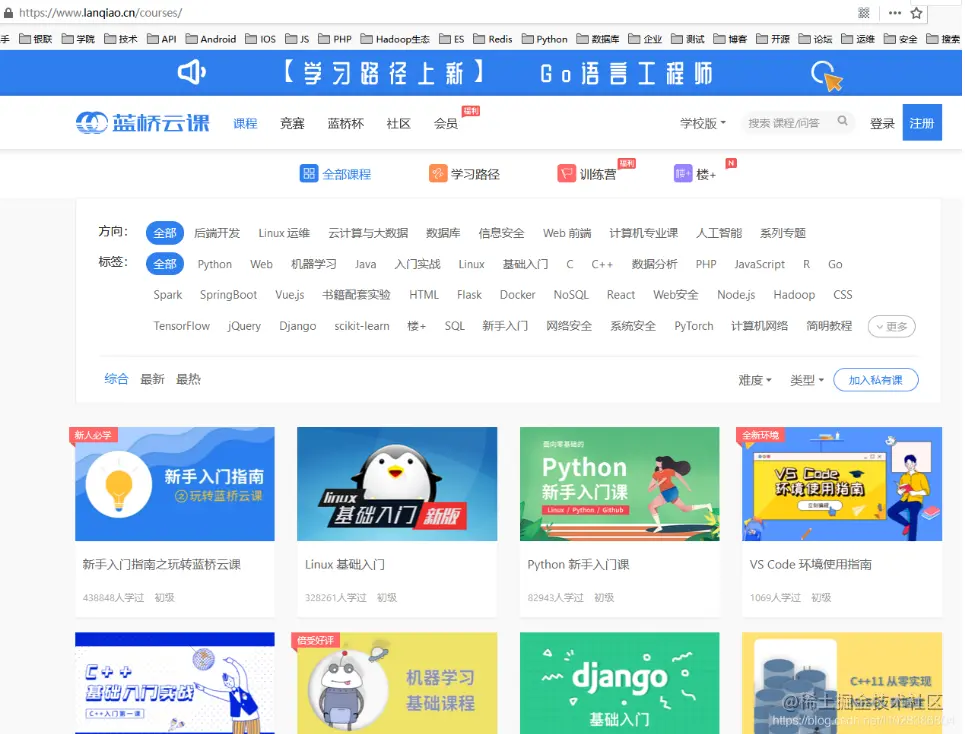The image size is (965, 734).
Task: Open Python 新手入门课 course title
Action: click(578, 564)
